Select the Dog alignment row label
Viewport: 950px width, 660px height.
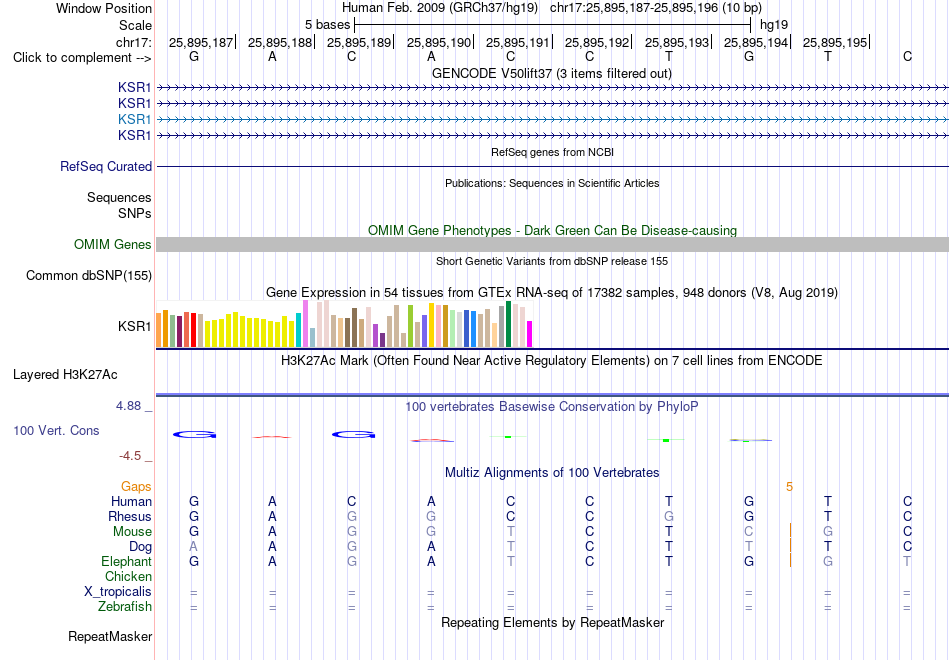[141, 547]
